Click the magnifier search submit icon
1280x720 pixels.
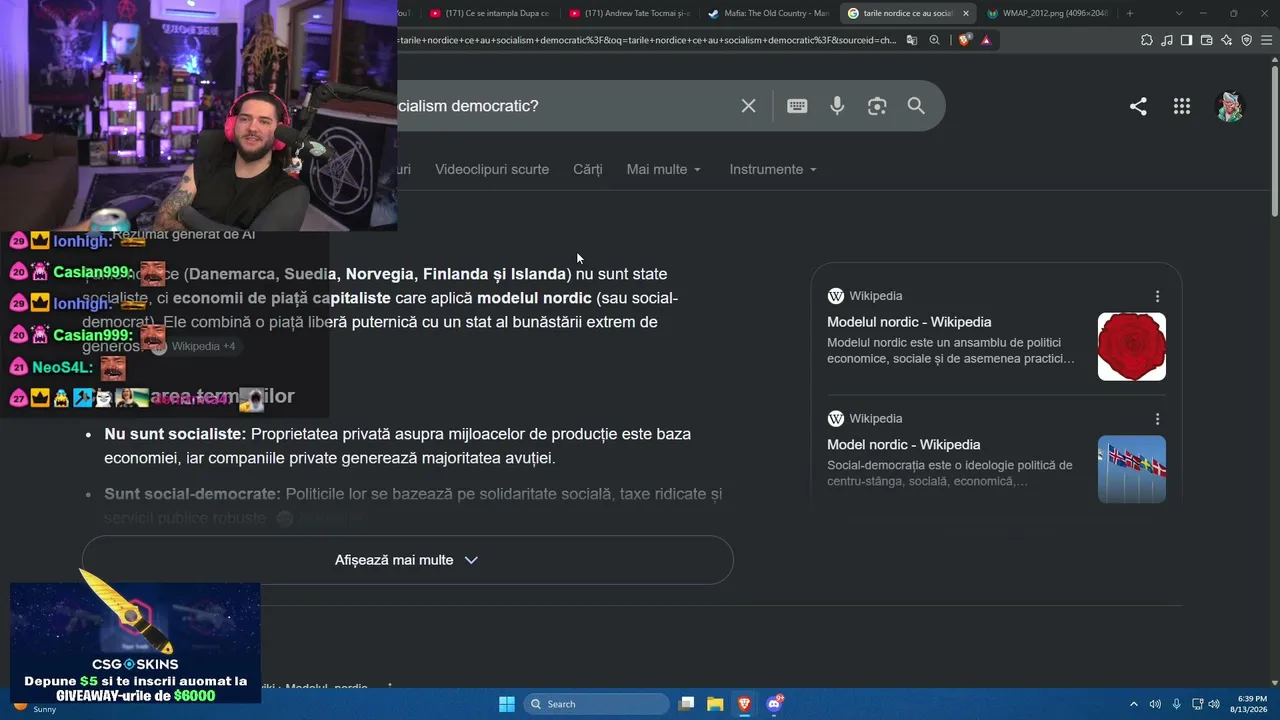click(916, 106)
